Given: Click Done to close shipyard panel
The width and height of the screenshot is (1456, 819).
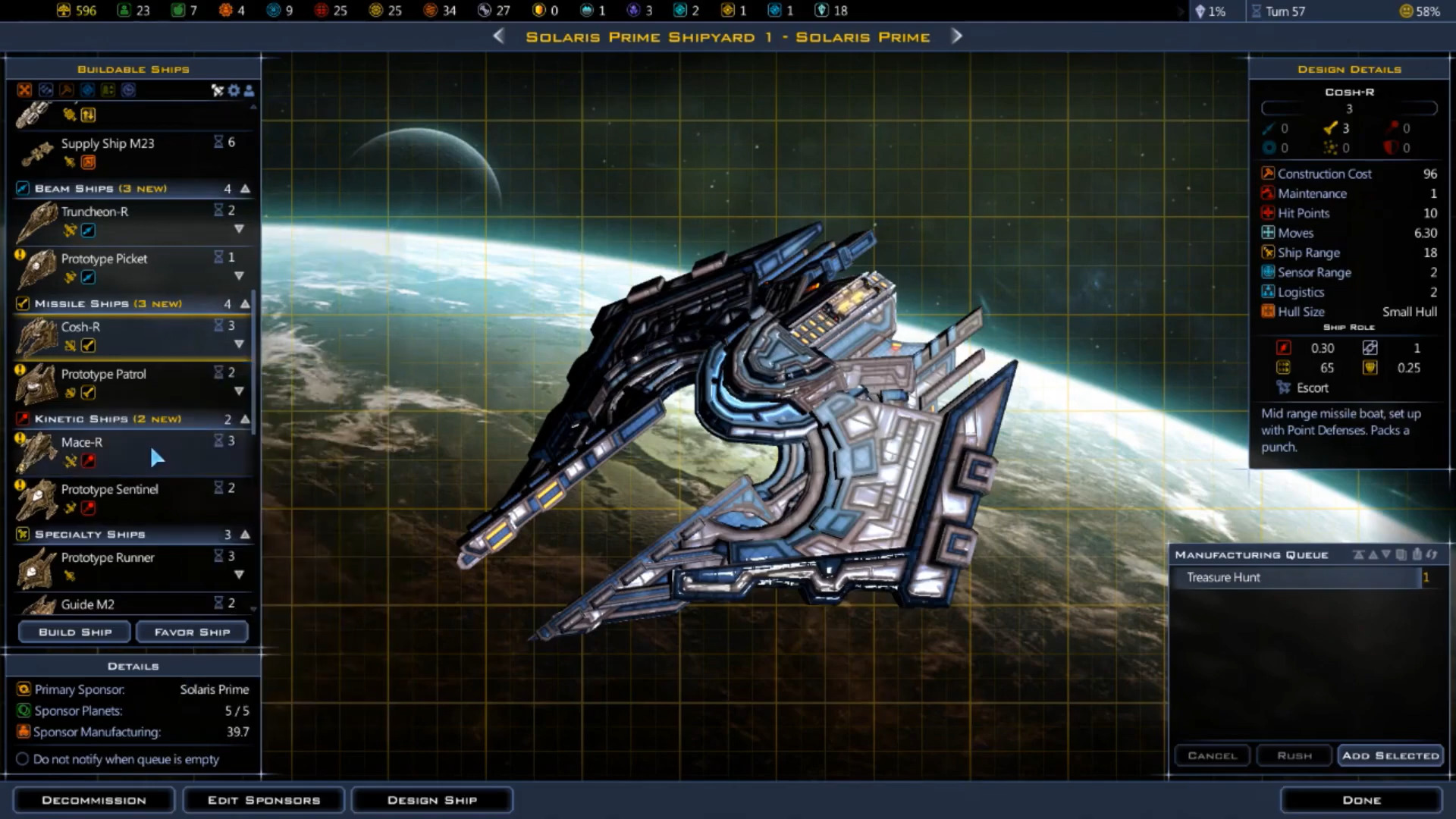Looking at the screenshot, I should 1361,799.
